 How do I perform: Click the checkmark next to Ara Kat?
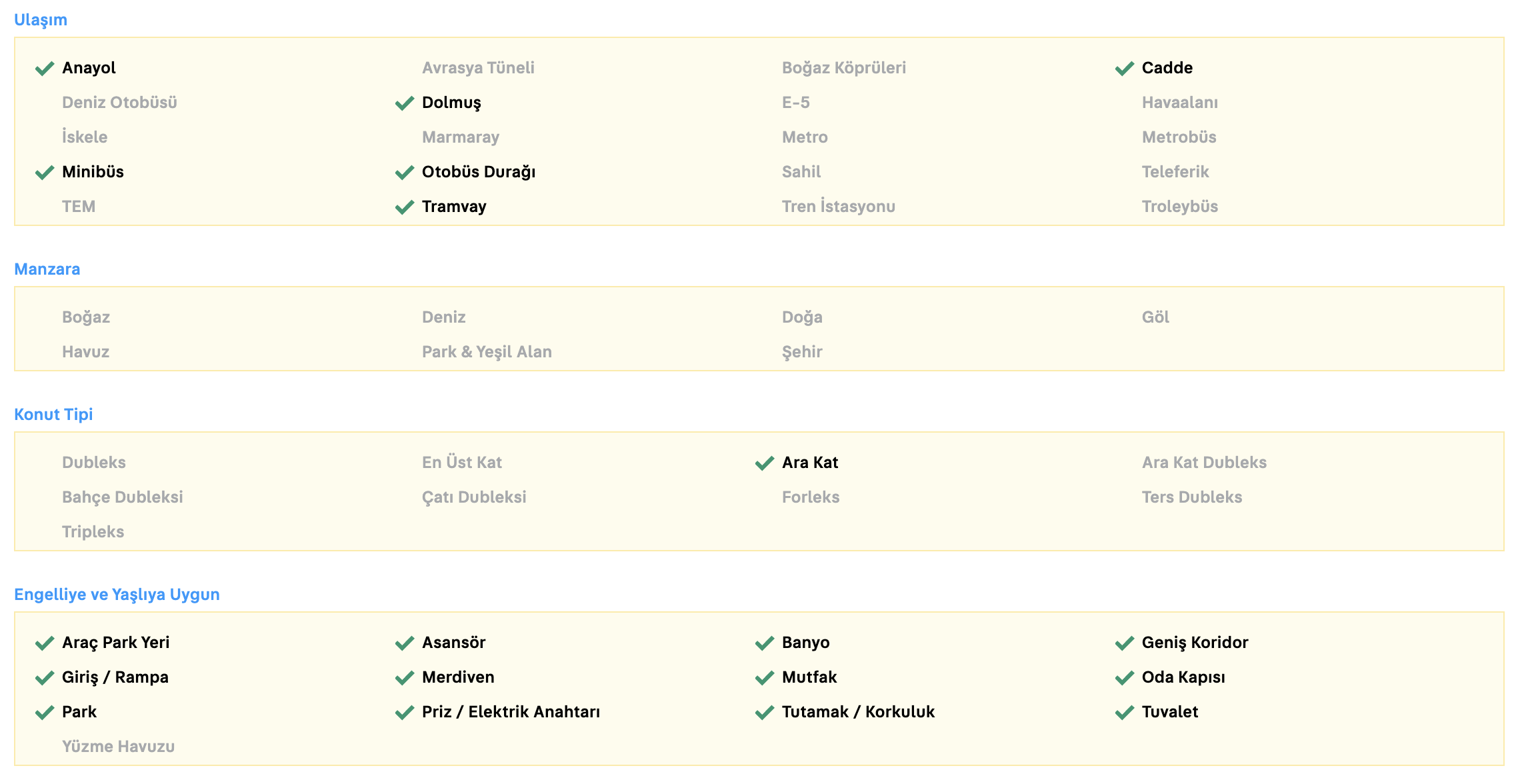tap(765, 463)
